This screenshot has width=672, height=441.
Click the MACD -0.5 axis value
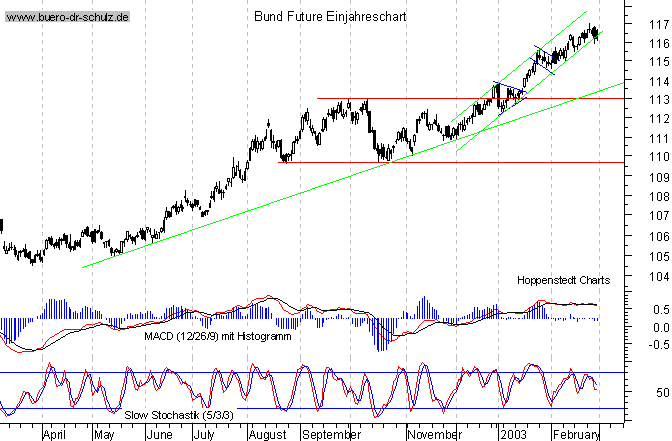tap(659, 345)
